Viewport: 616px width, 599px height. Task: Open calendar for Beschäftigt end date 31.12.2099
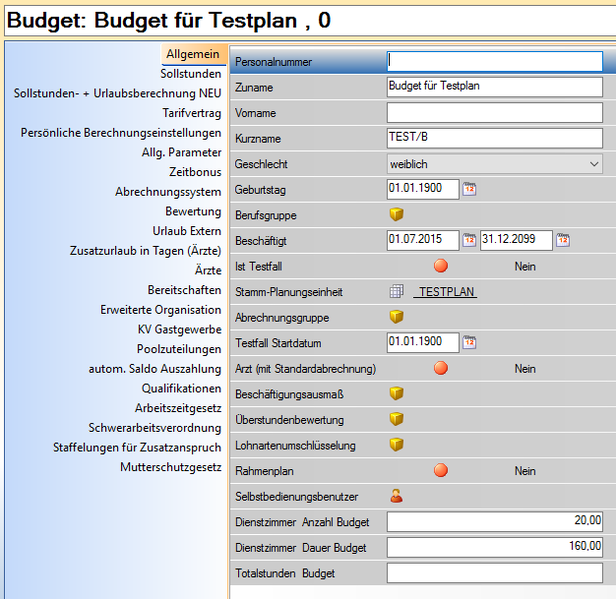pyautogui.click(x=563, y=241)
